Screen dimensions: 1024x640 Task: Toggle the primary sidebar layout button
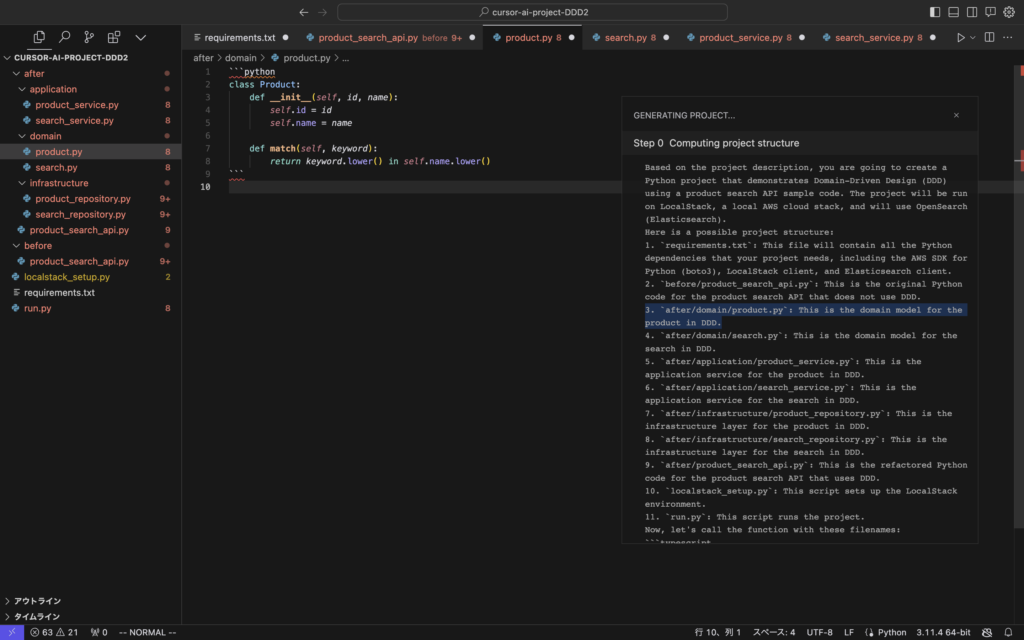[935, 12]
